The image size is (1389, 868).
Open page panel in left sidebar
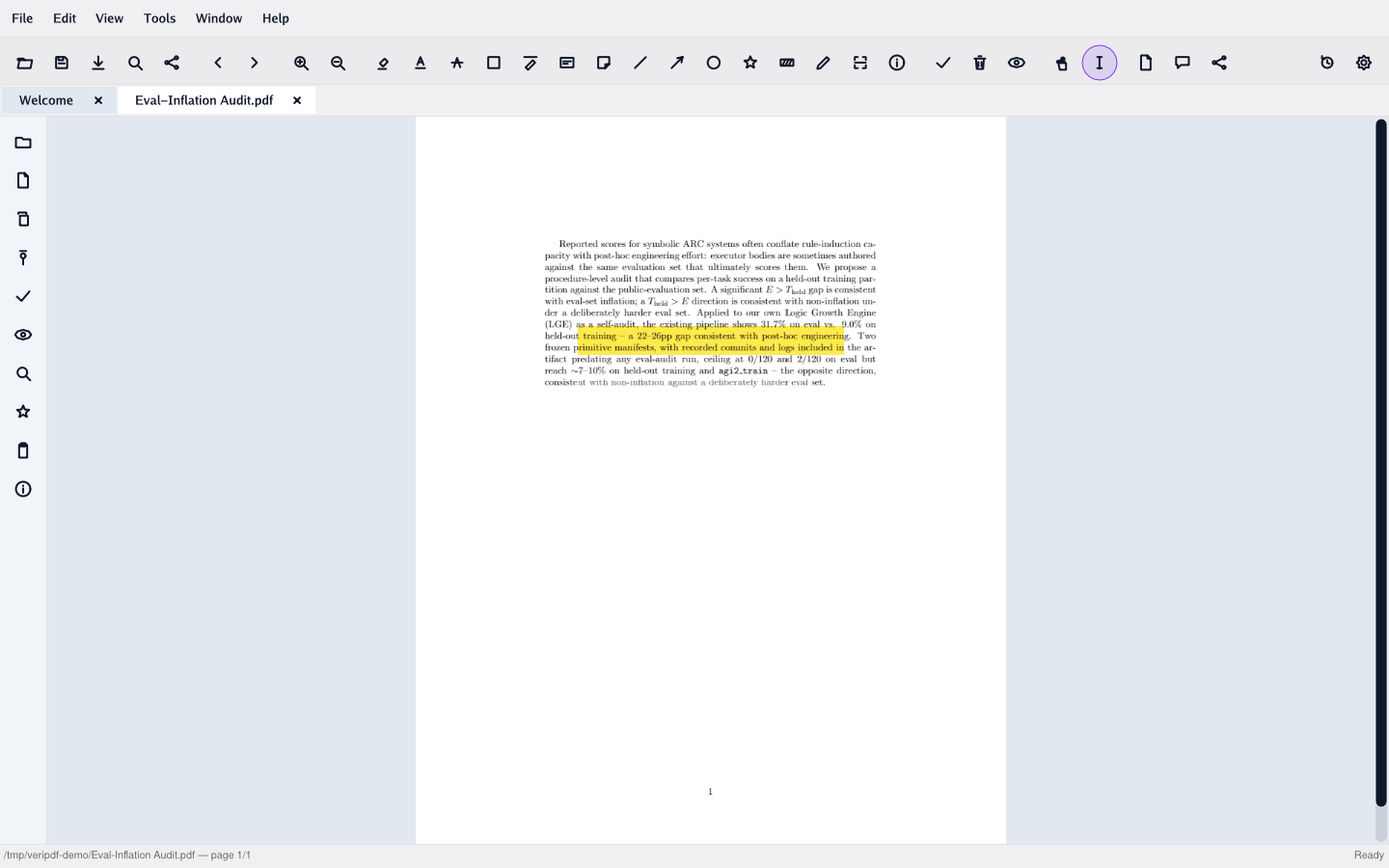[x=23, y=180]
